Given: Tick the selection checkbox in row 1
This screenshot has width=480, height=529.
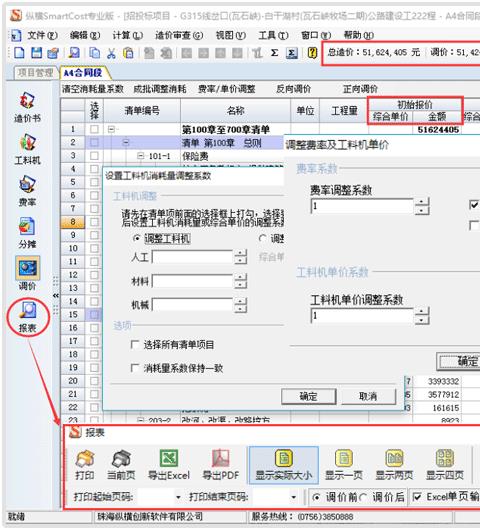Looking at the screenshot, I should point(94,129).
